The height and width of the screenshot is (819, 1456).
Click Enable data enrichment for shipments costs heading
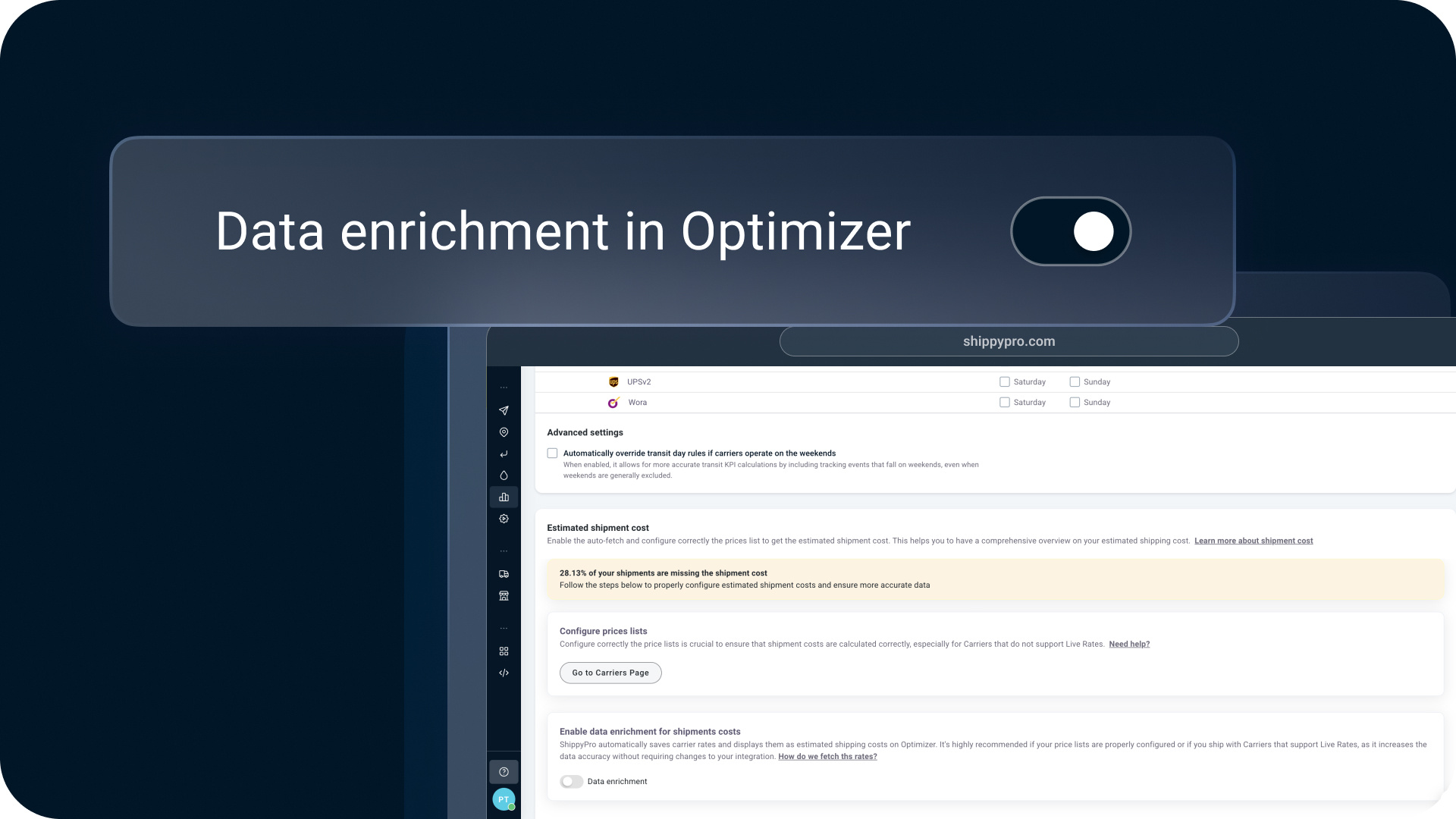pos(650,732)
